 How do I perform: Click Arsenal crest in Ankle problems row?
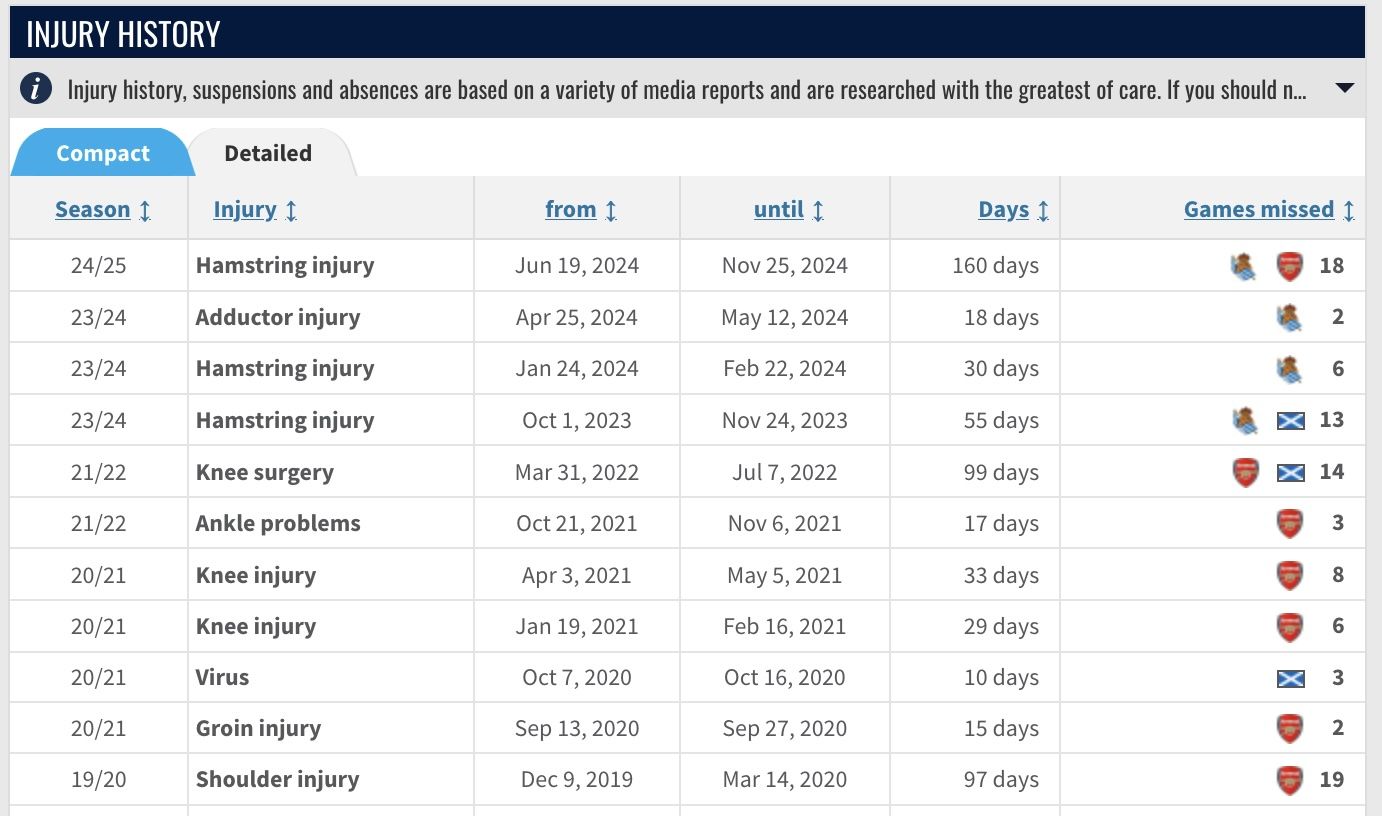[x=1290, y=524]
